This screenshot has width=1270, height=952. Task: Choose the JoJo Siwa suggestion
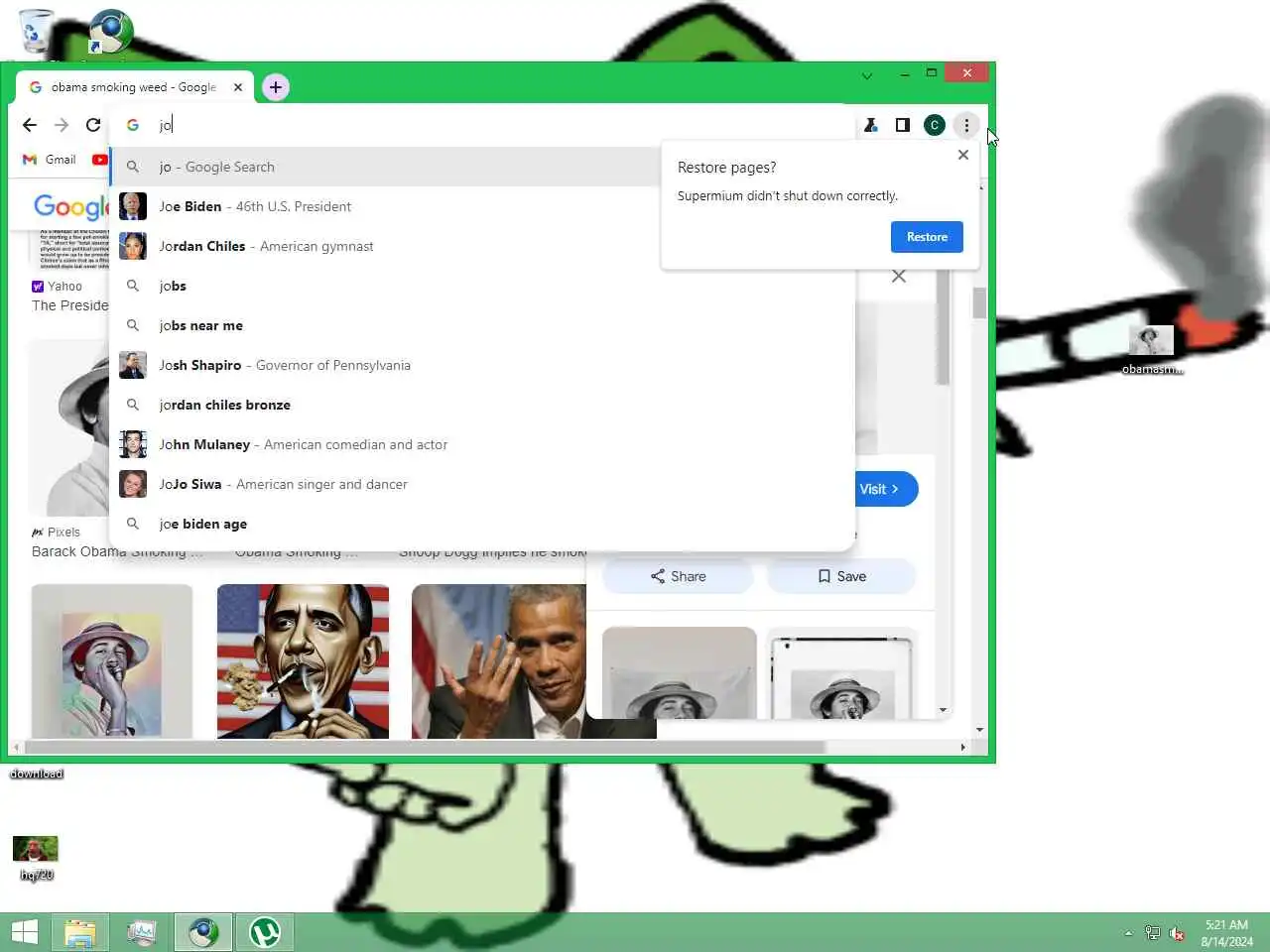click(x=482, y=484)
